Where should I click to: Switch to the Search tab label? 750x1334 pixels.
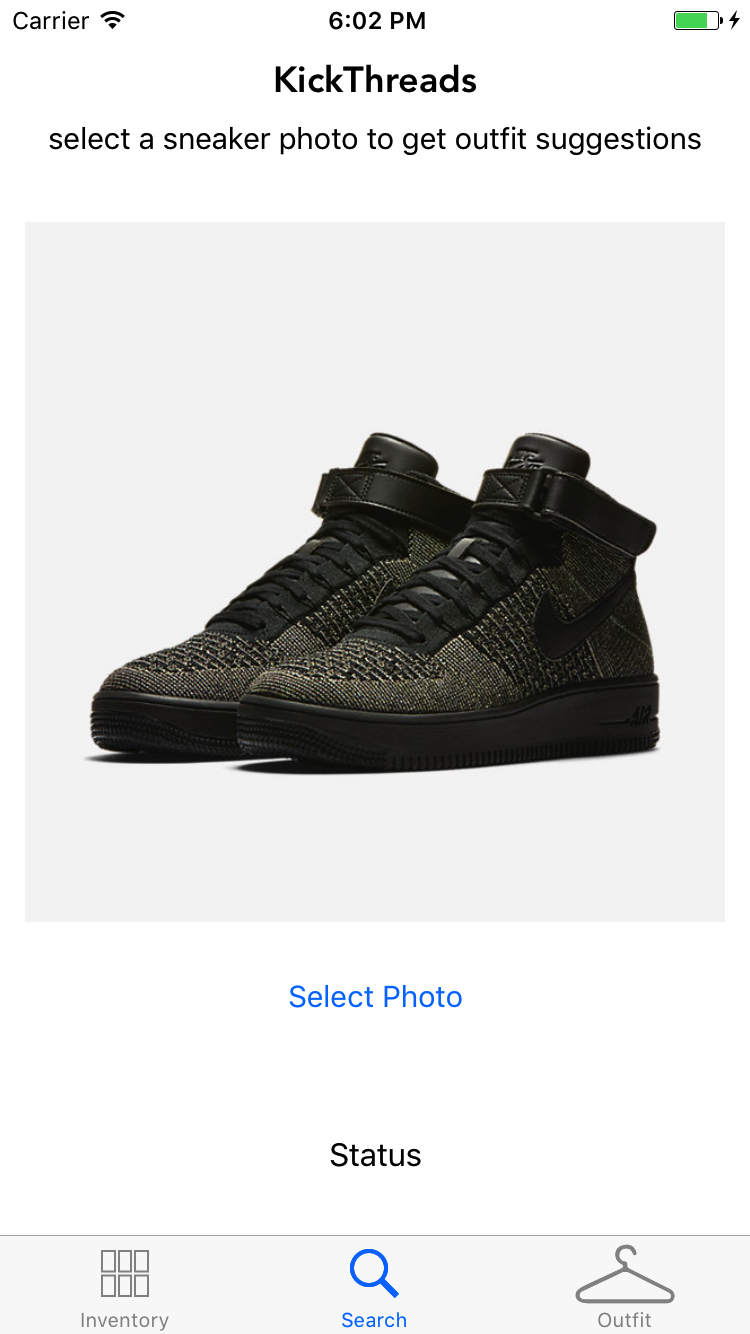click(374, 1320)
